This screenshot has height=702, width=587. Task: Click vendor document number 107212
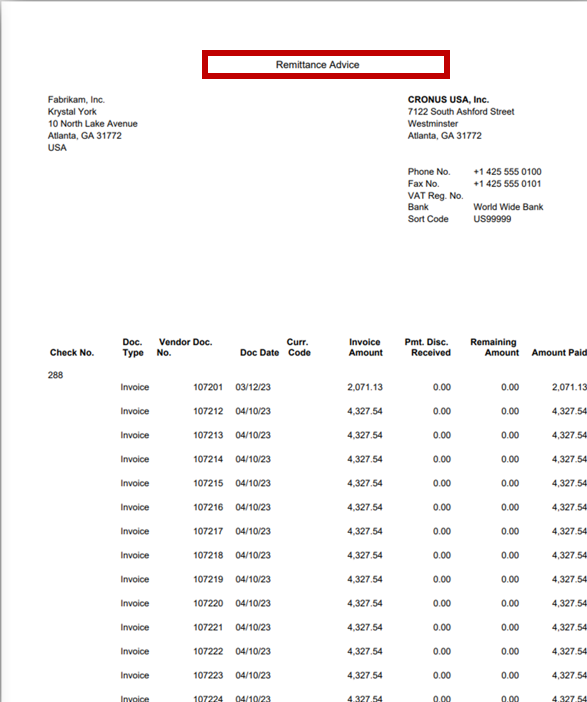click(x=208, y=411)
